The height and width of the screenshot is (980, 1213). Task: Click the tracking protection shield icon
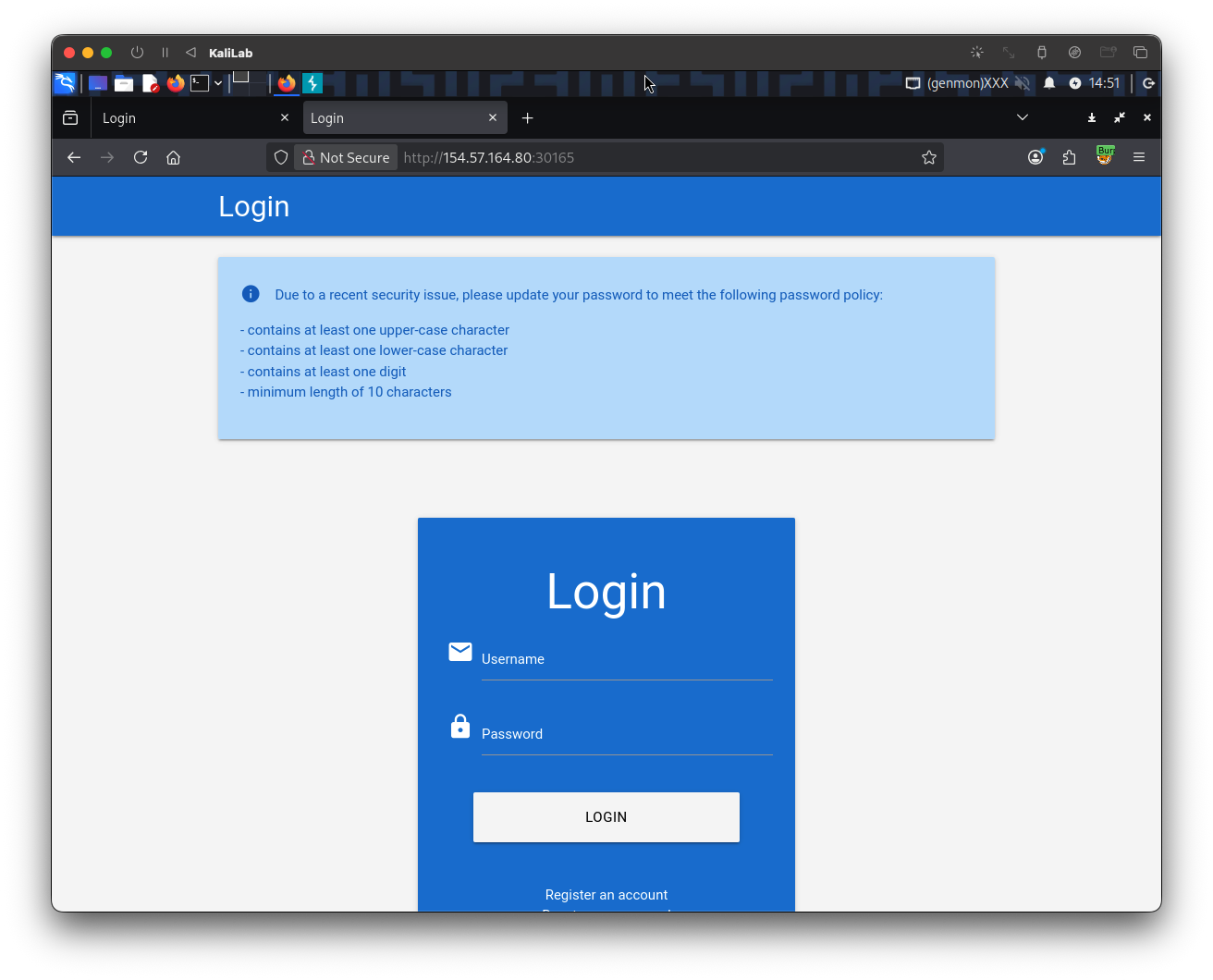tap(281, 157)
